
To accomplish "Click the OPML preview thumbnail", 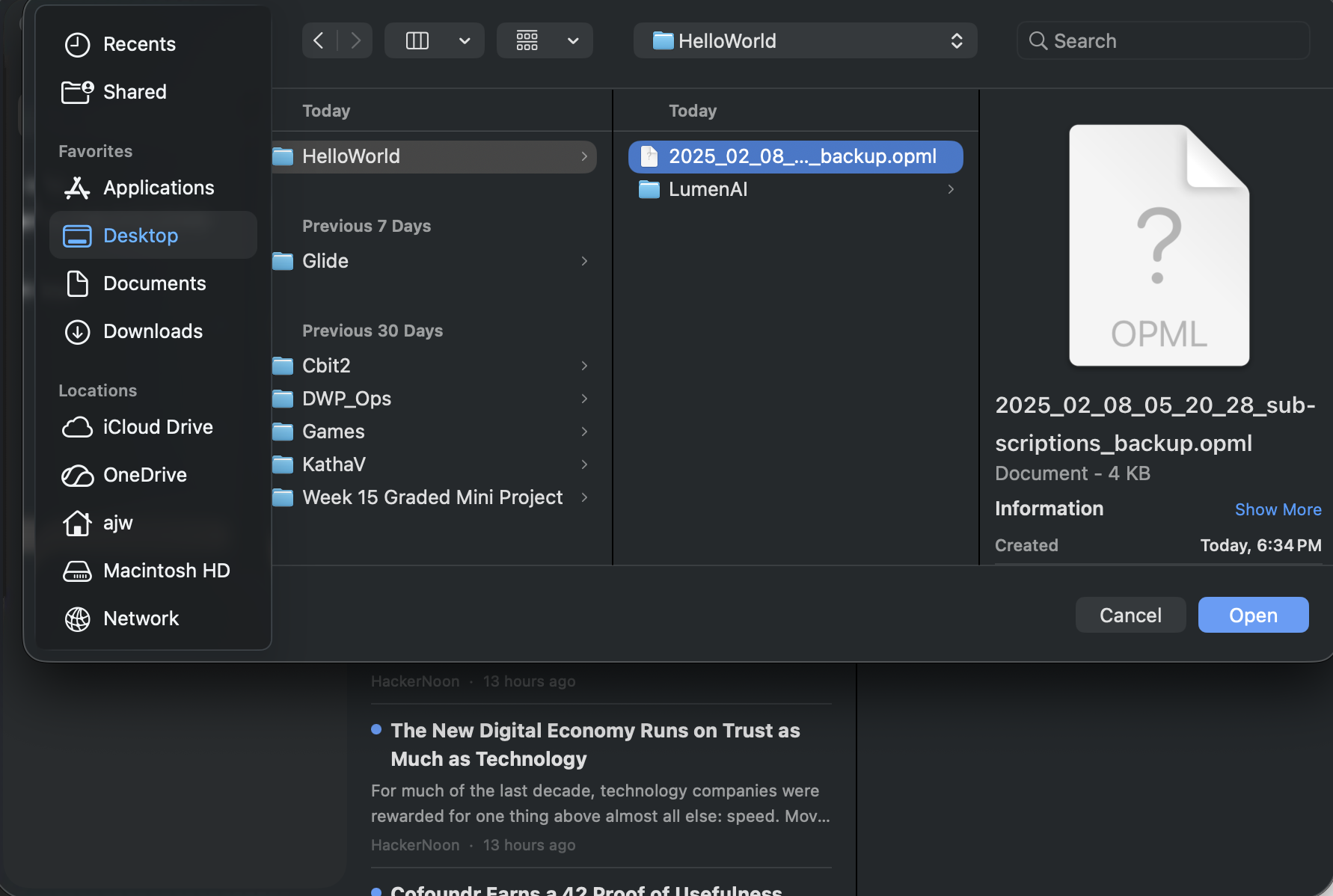I will 1159,245.
